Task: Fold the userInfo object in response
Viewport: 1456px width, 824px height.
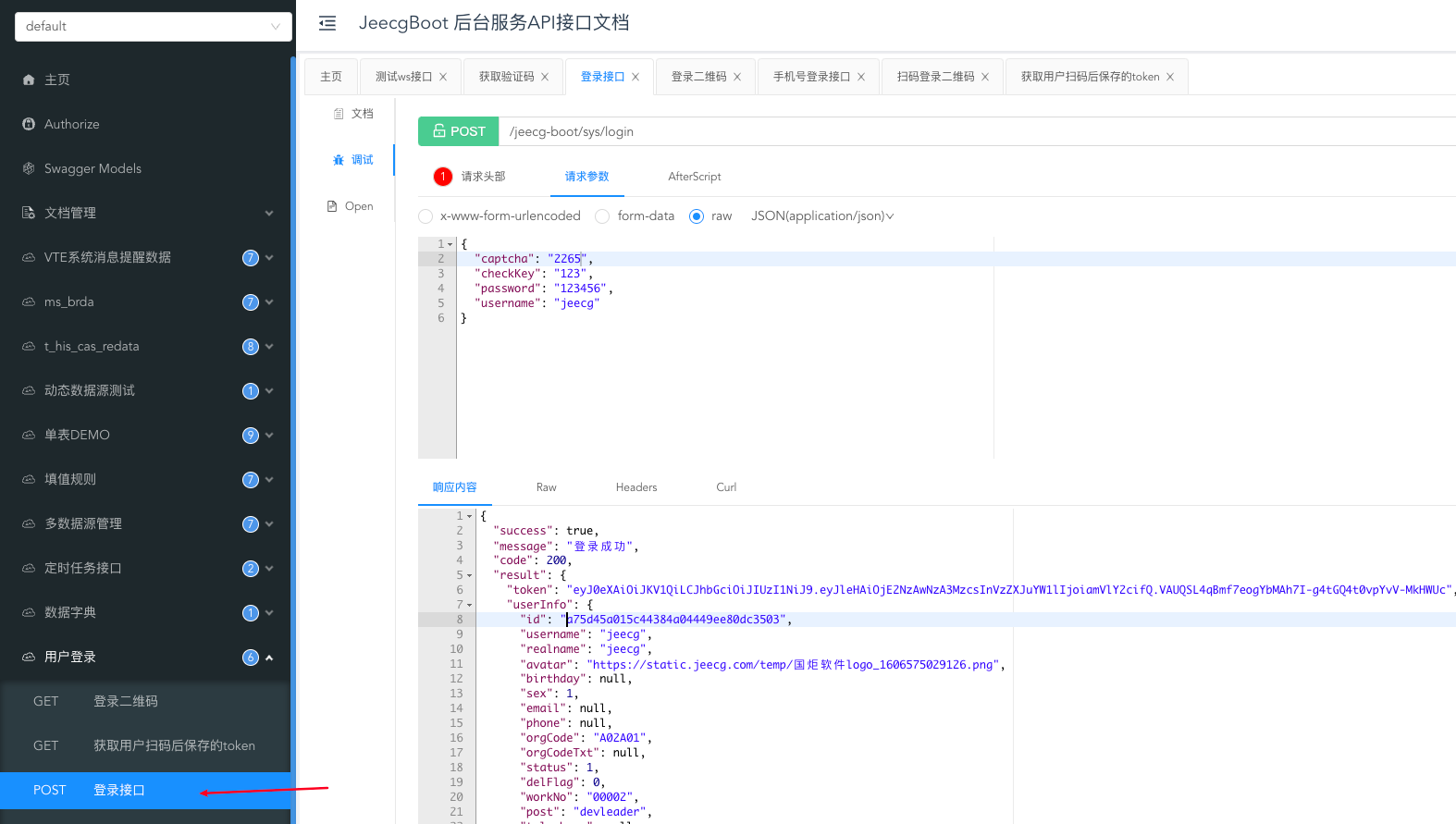Action: point(469,605)
